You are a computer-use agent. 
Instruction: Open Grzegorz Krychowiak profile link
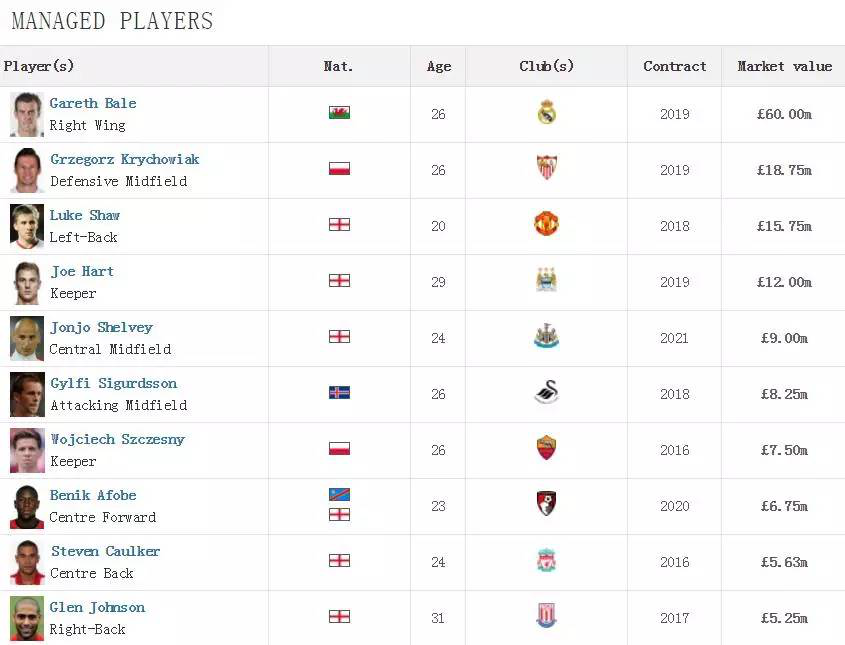(125, 159)
